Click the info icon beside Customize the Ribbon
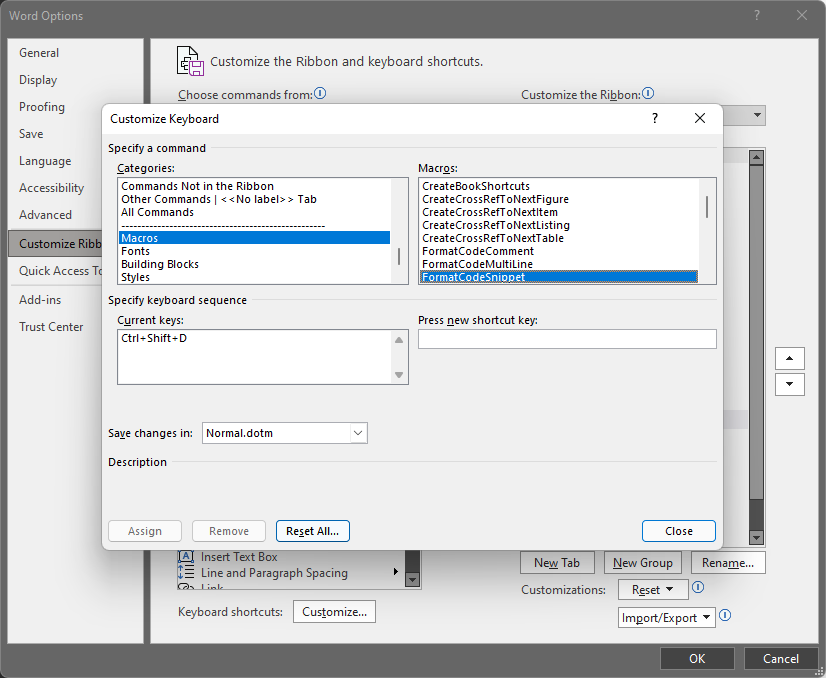Viewport: 826px width, 678px height. [648, 94]
